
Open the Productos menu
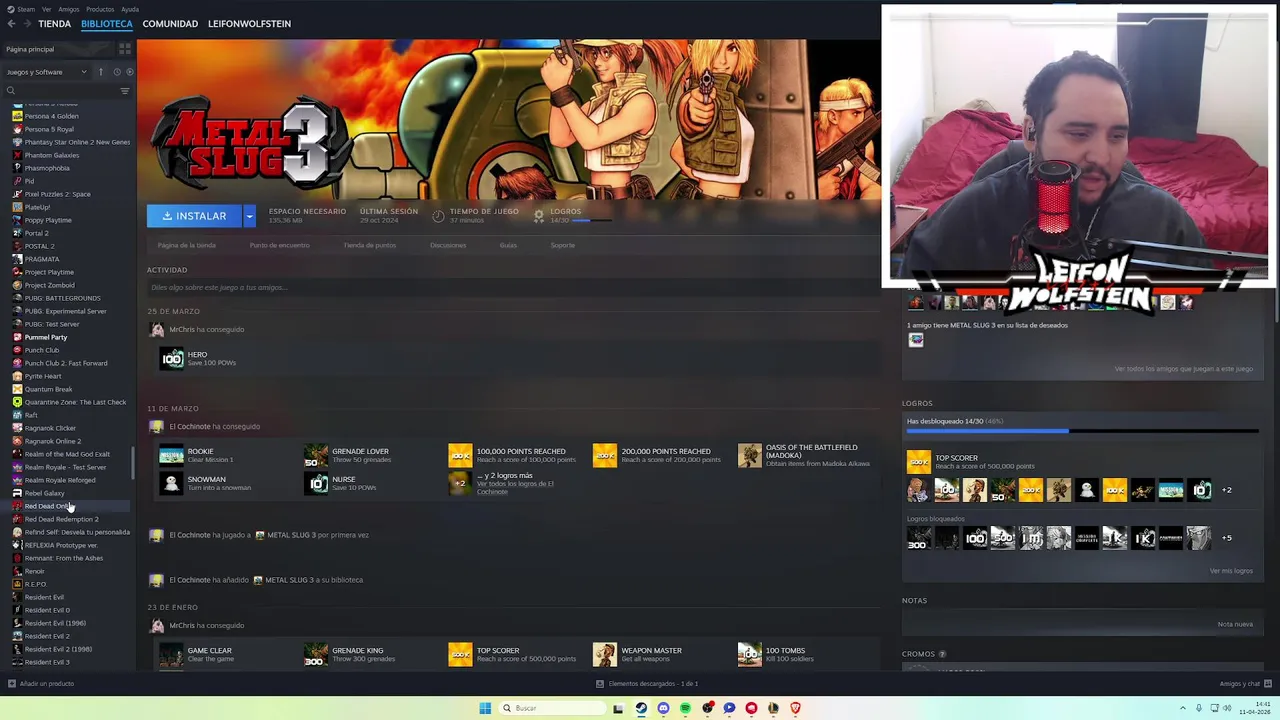(100, 9)
